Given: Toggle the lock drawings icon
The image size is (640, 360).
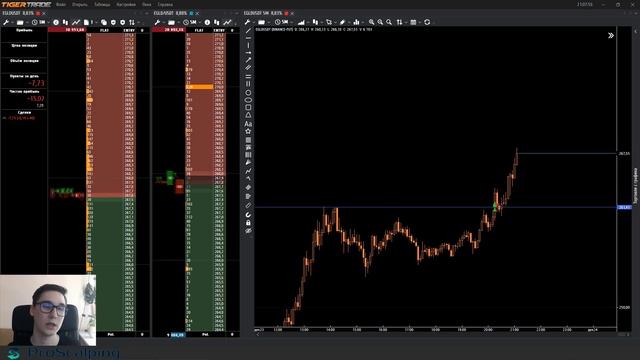Looking at the screenshot, I should [x=248, y=223].
